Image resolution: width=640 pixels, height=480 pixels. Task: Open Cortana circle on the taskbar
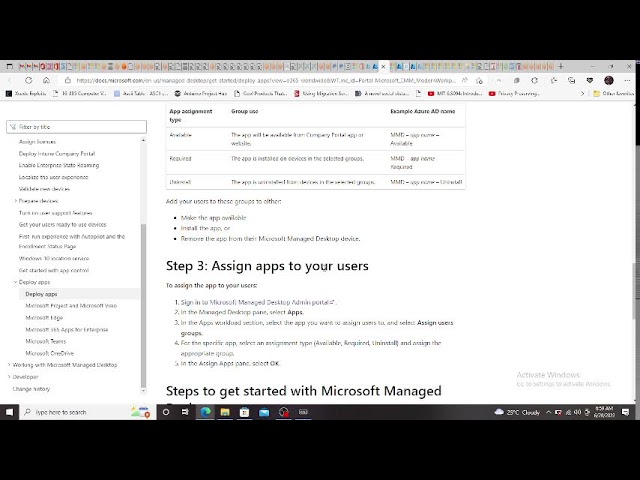click(x=166, y=412)
